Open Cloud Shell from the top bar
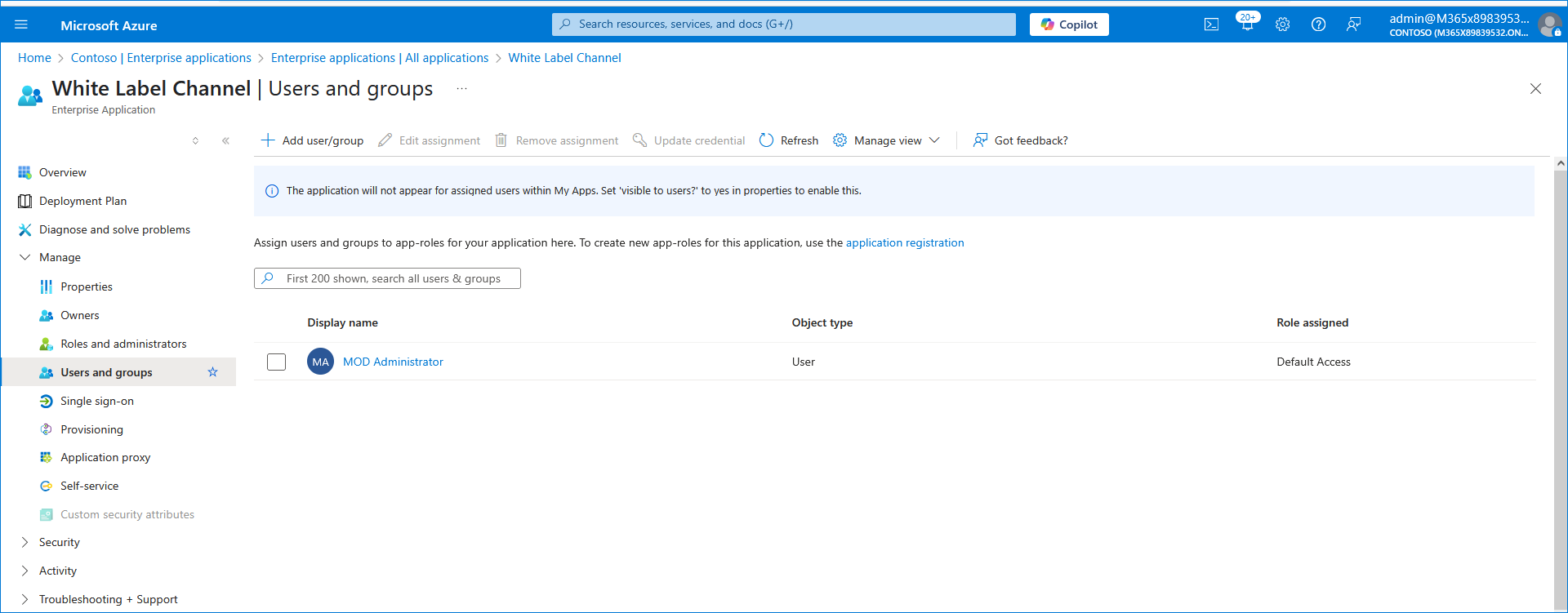Image resolution: width=1568 pixels, height=613 pixels. click(1211, 24)
